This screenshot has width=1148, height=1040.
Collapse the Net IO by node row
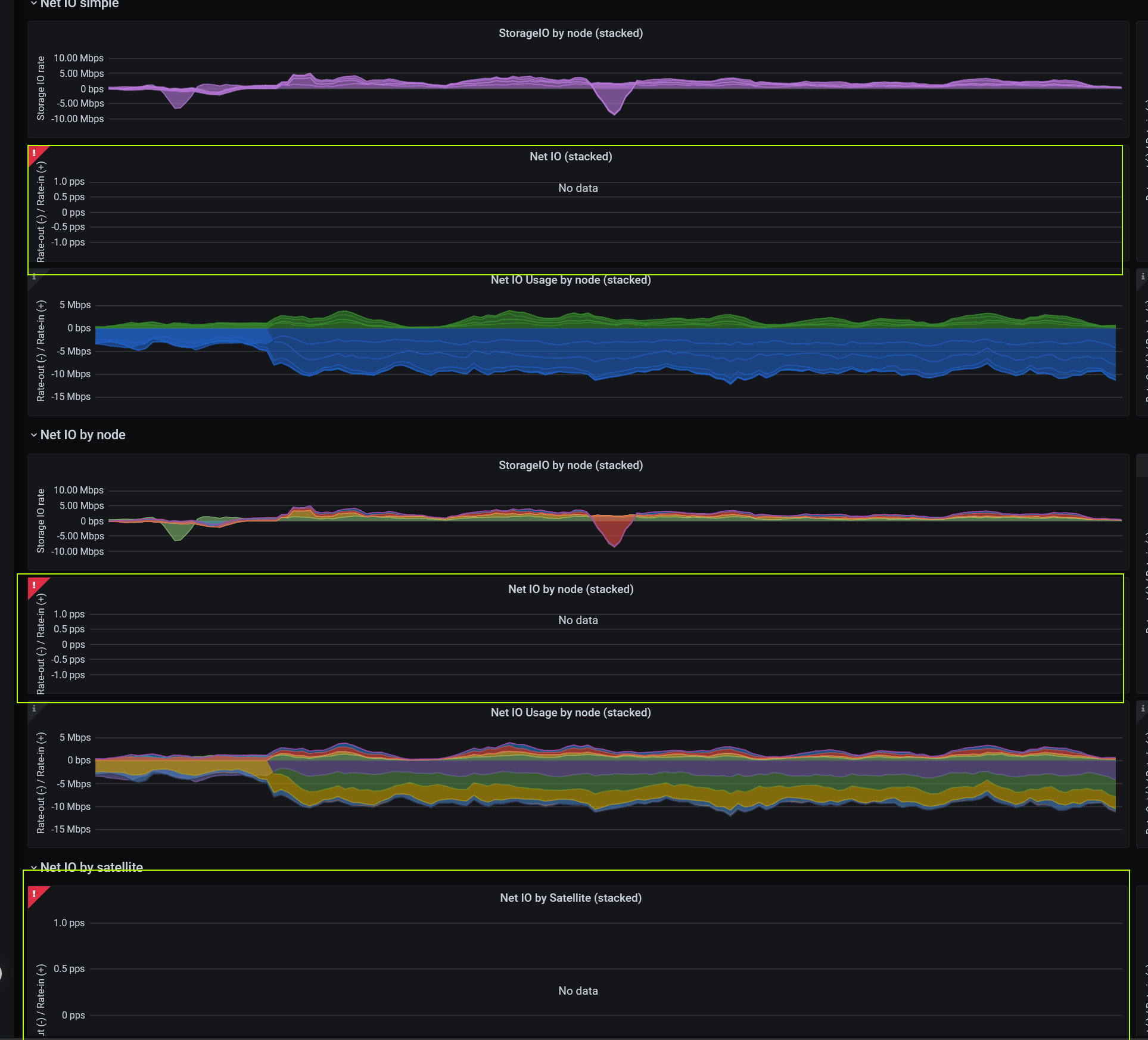point(34,435)
